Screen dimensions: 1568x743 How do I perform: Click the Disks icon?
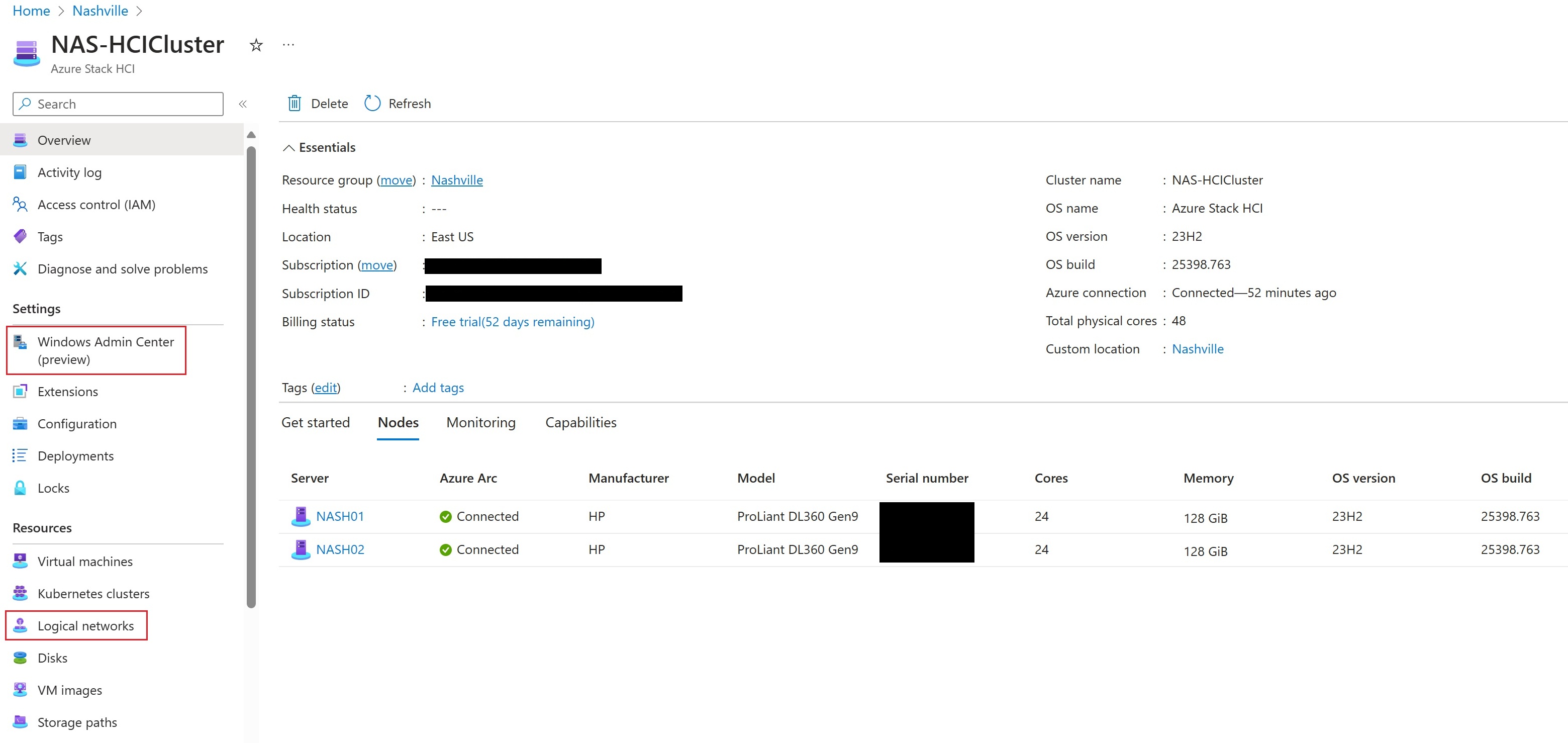tap(20, 658)
